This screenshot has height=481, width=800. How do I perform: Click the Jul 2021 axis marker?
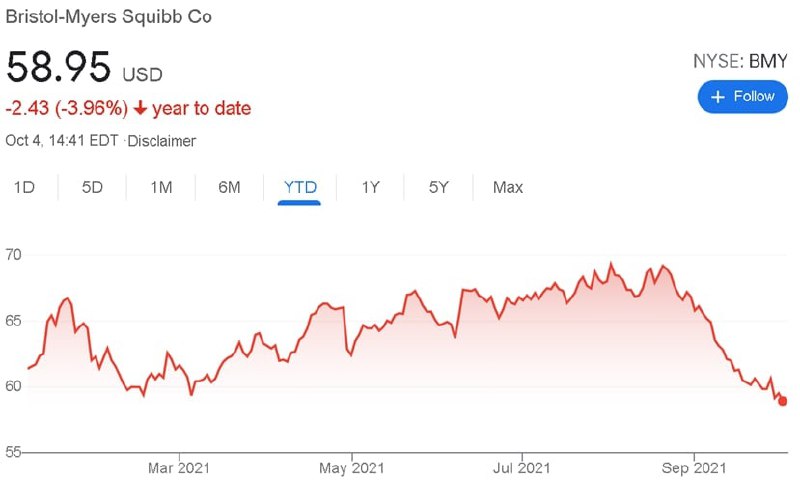[x=521, y=468]
